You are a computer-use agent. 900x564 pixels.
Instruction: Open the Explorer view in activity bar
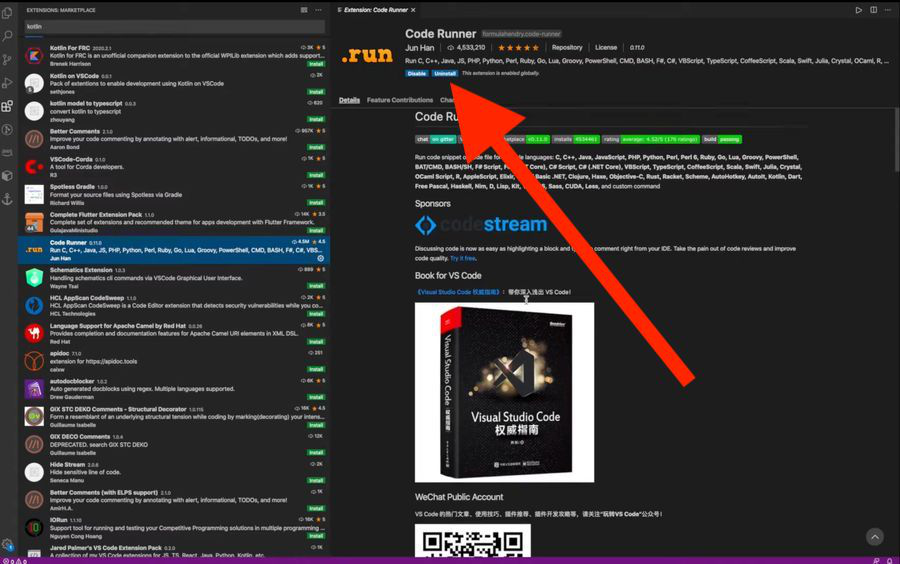(x=7, y=13)
